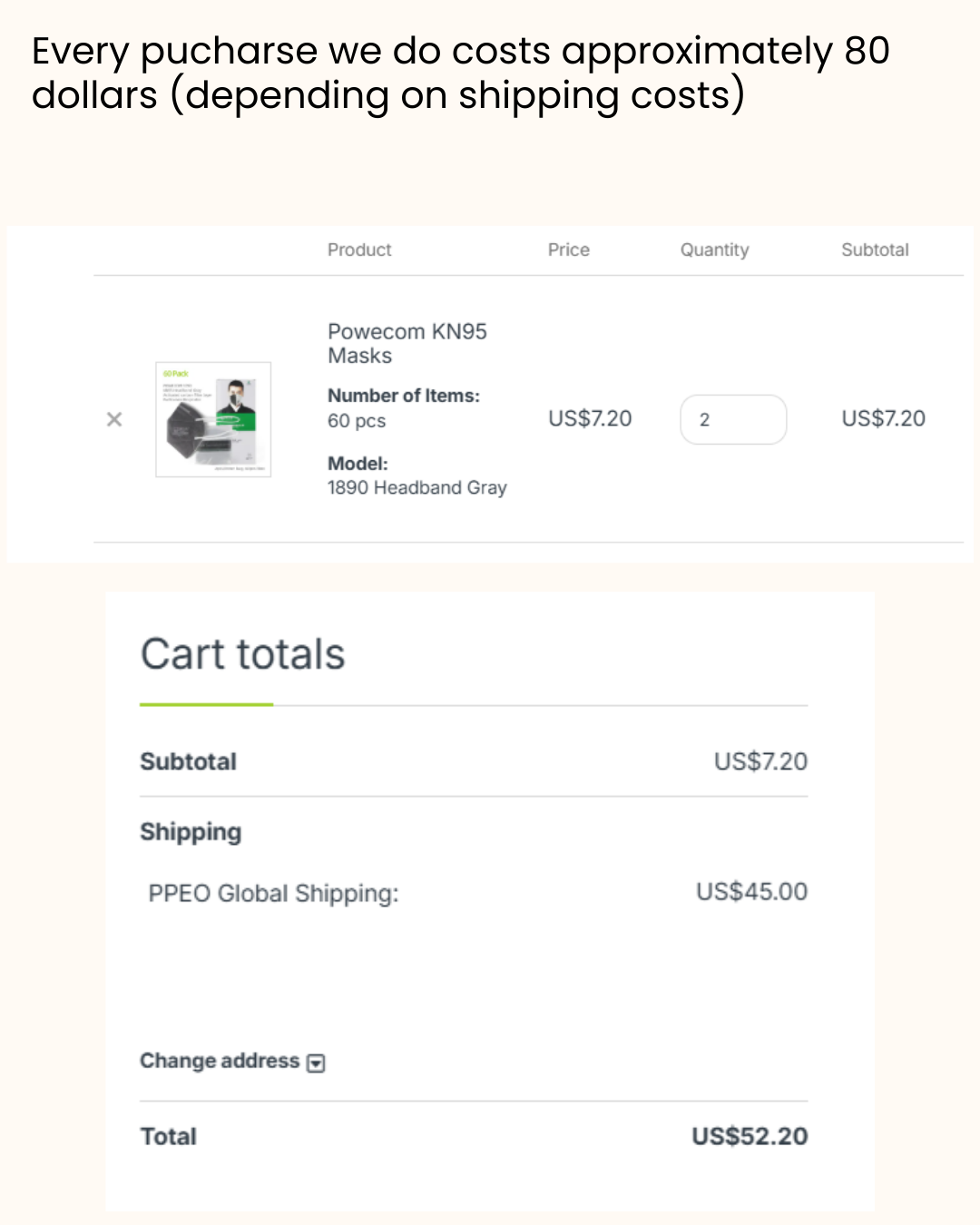Click the Change address link

[x=220, y=1061]
